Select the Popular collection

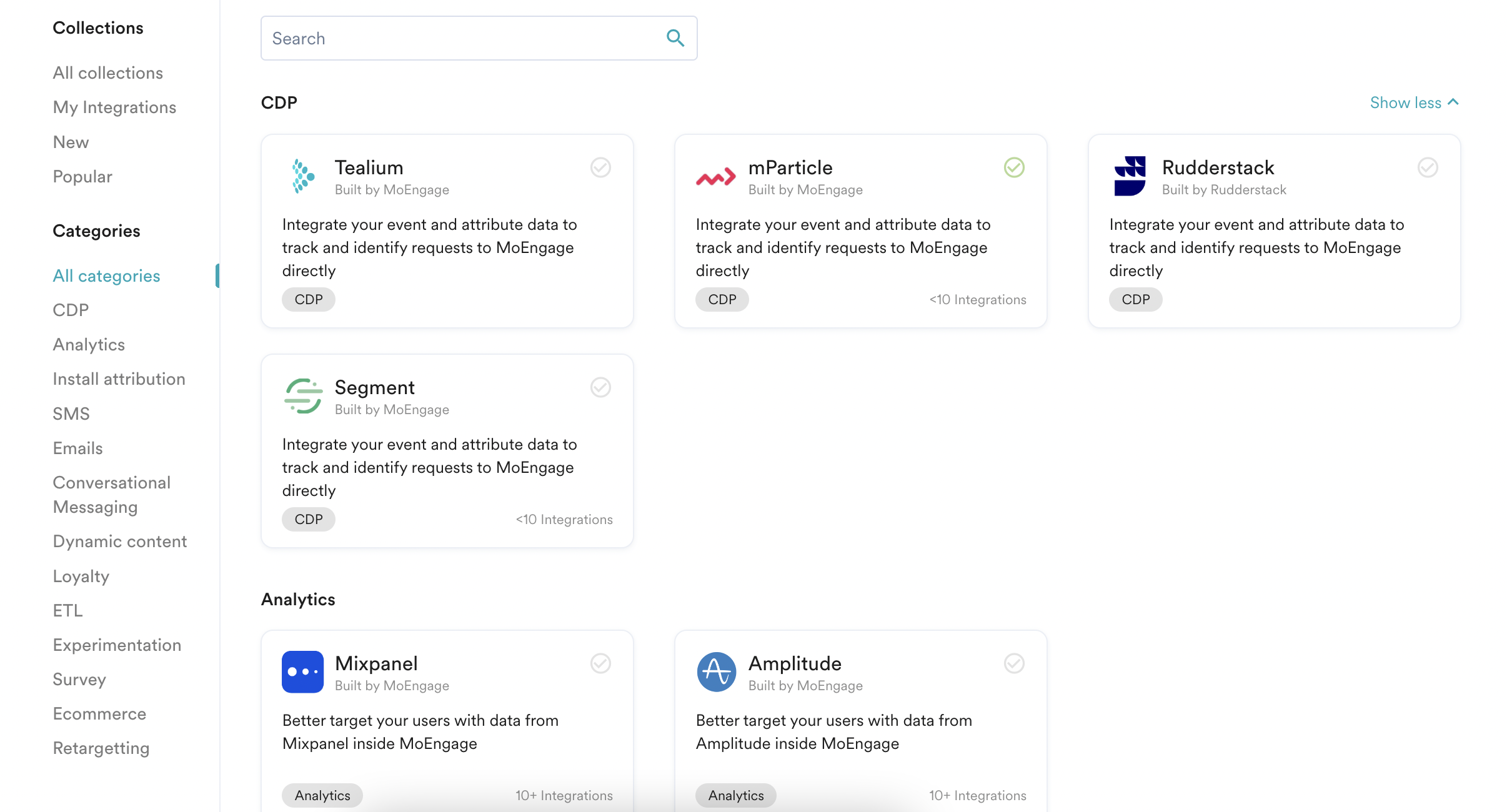82,177
